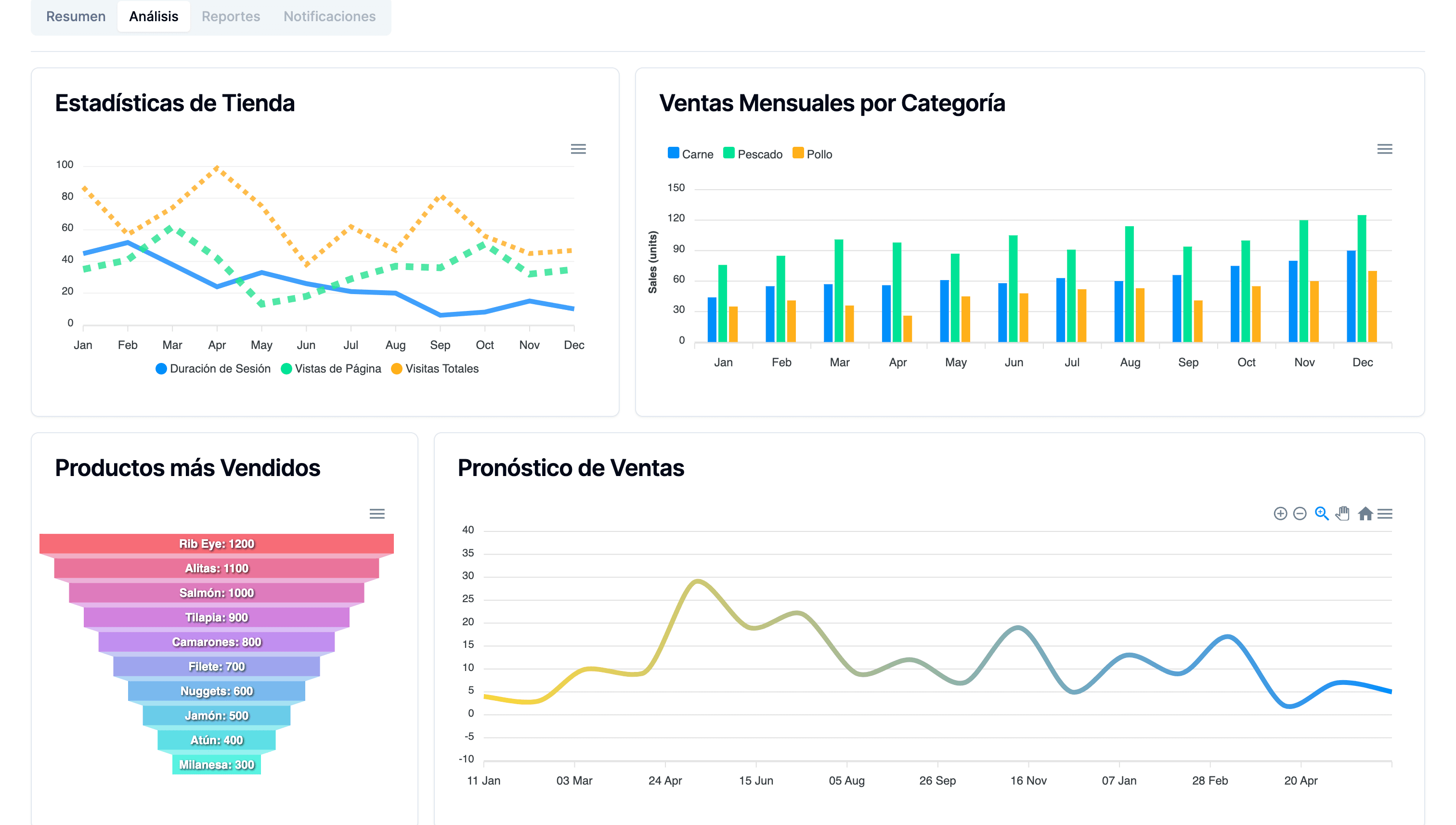The height and width of the screenshot is (825, 1456).
Task: Open the Pronóstico de Ventas chart menu
Action: (1385, 514)
